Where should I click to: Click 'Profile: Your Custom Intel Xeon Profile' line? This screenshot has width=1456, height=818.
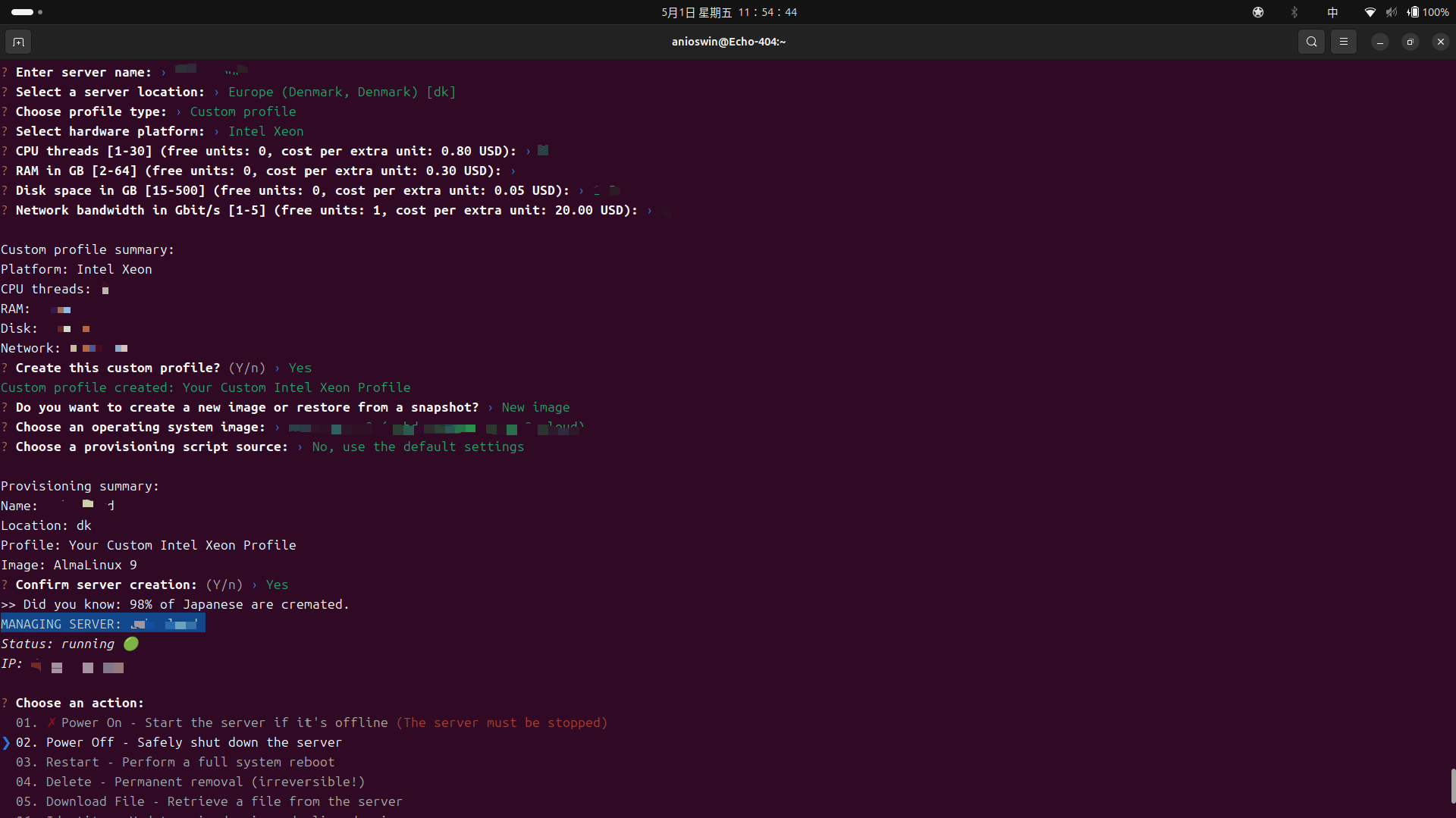149,545
